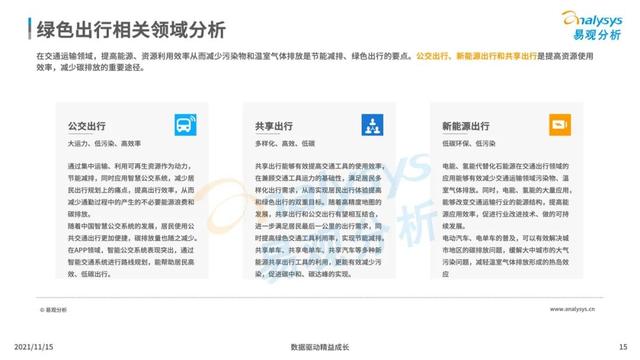Click the subtitle 大运力、低污染、高效率
640x360 pixels.
104,144
